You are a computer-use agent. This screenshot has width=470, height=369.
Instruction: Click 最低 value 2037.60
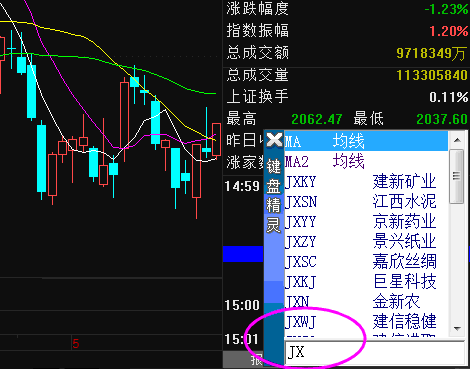click(442, 119)
